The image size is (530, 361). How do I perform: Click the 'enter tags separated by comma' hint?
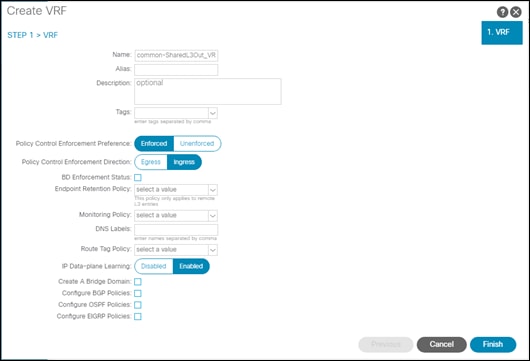(x=173, y=122)
